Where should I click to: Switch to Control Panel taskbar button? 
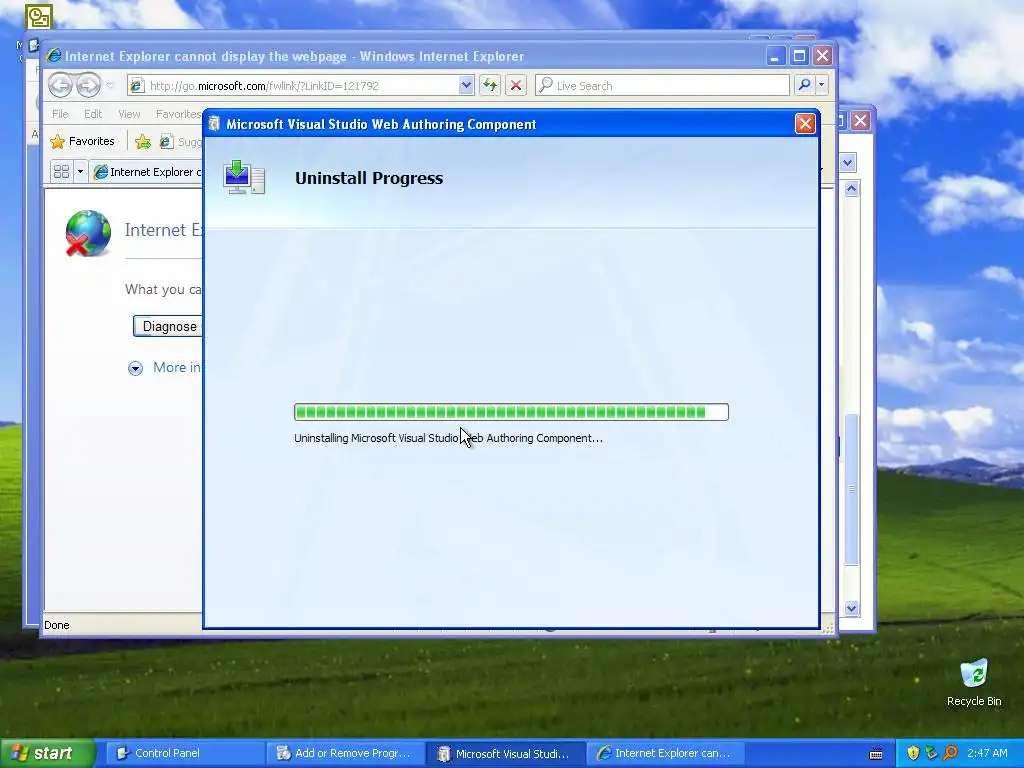[183, 754]
